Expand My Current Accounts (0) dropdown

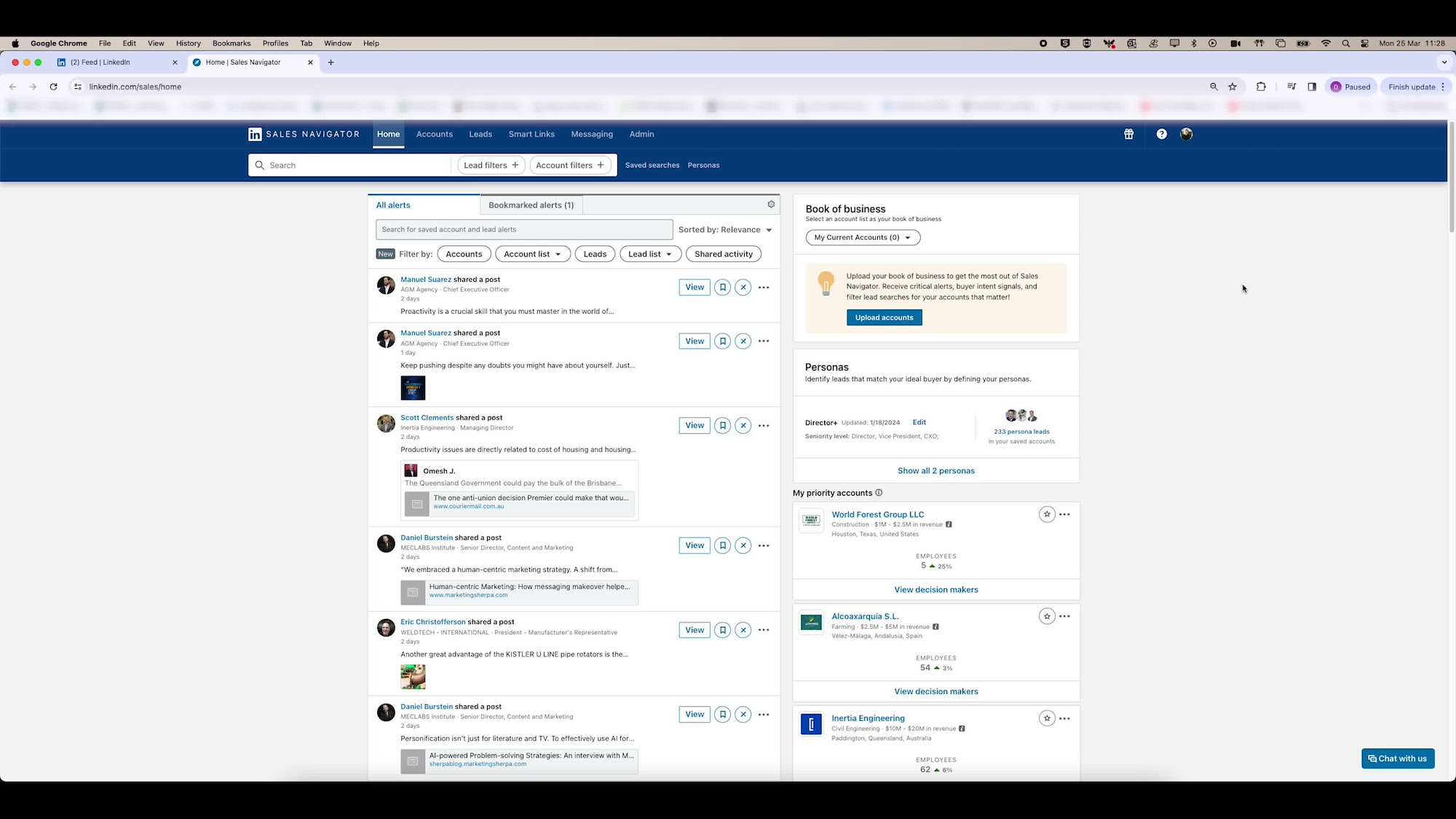click(863, 237)
